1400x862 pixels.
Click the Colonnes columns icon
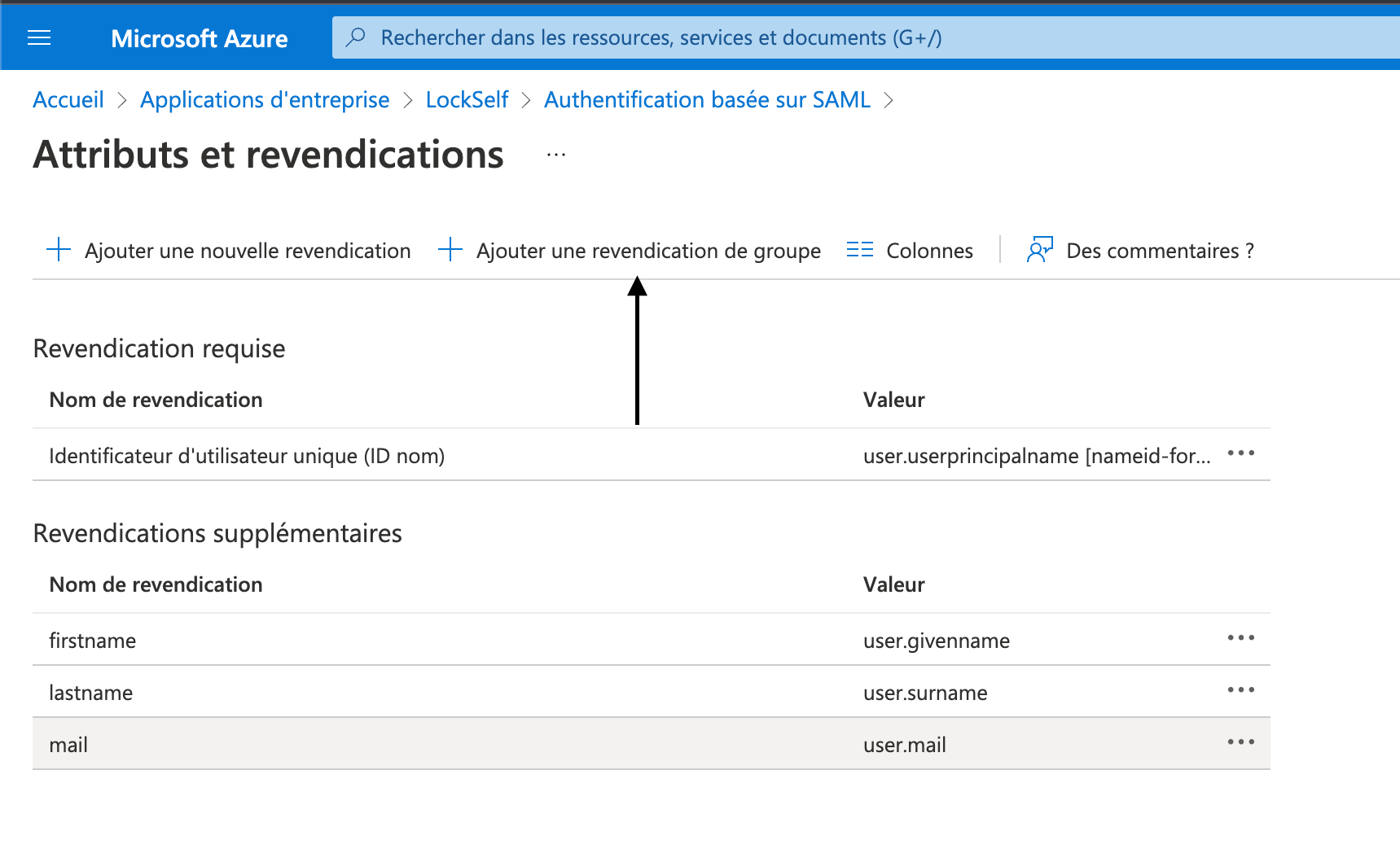[860, 250]
